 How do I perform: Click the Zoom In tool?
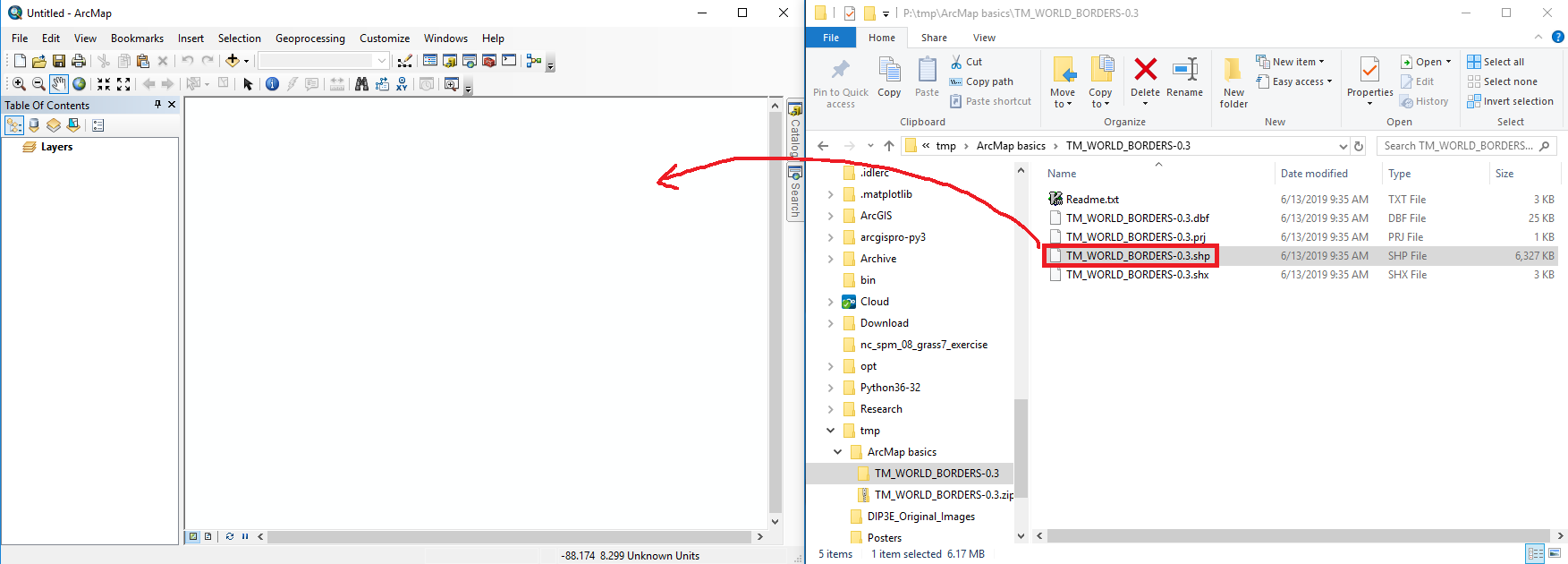click(x=19, y=84)
